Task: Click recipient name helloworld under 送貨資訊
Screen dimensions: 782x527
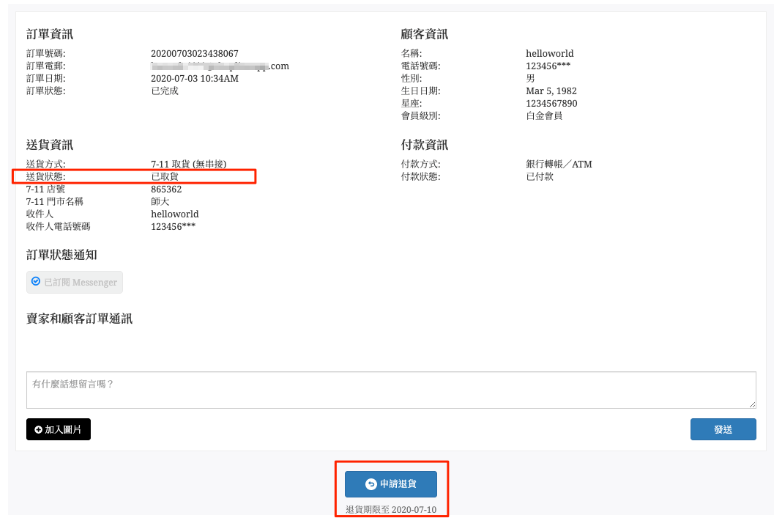Action: 175,214
